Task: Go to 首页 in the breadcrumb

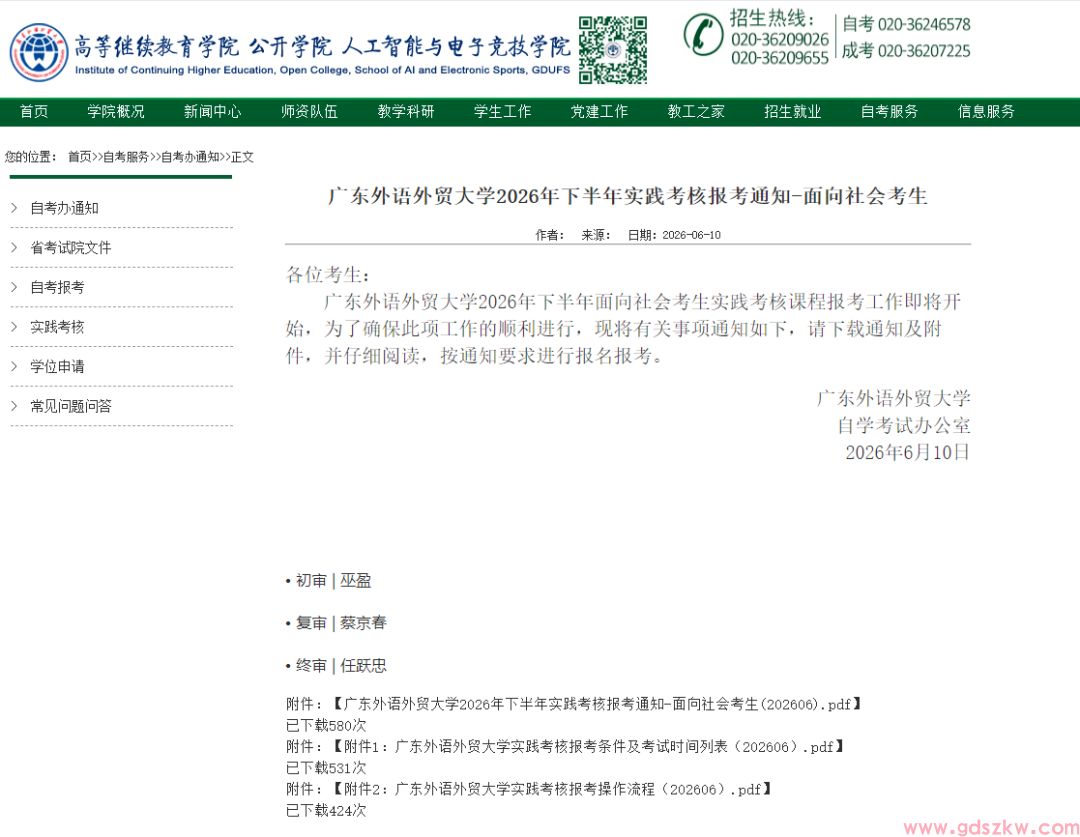Action: coord(79,157)
